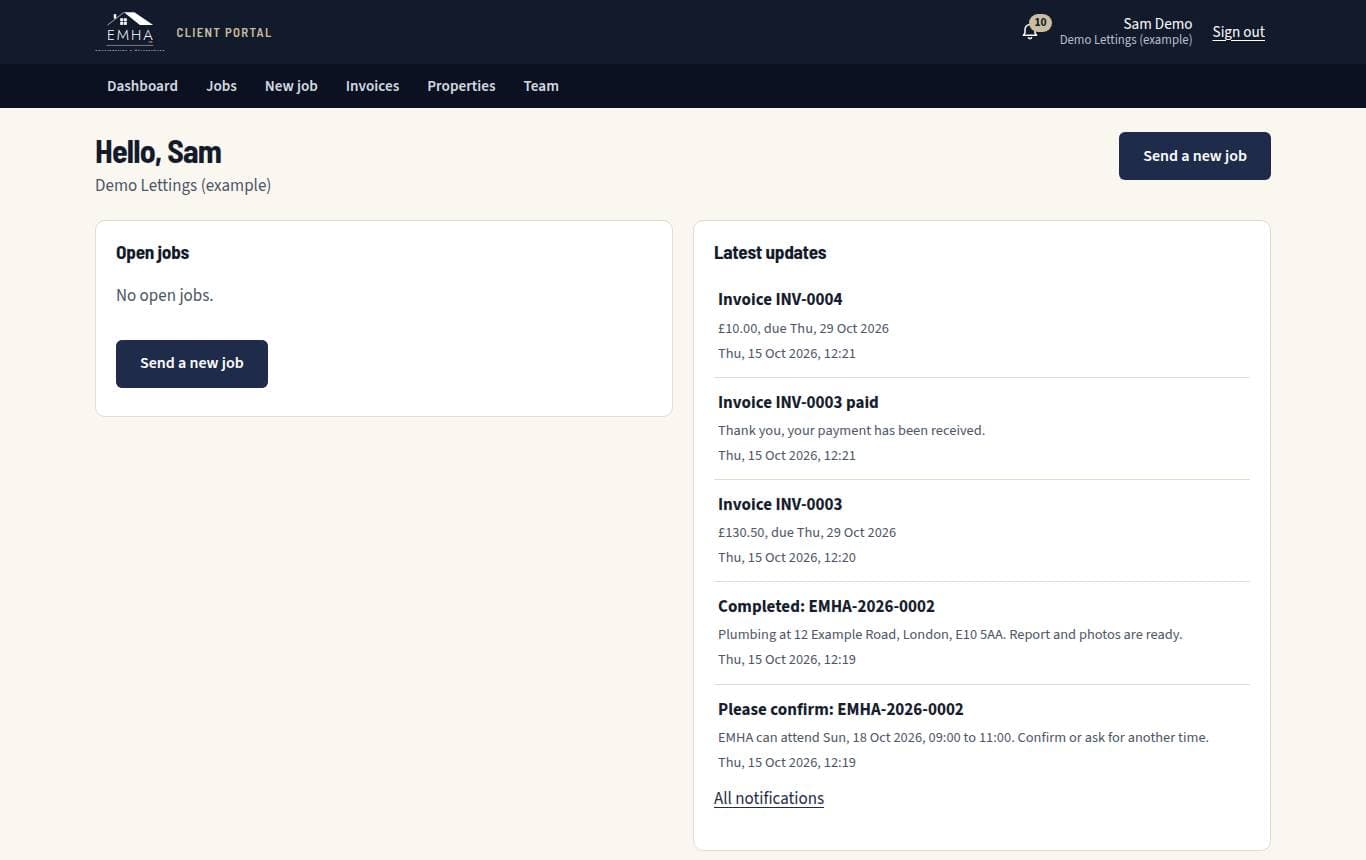
Task: Open All notifications link
Action: (769, 798)
